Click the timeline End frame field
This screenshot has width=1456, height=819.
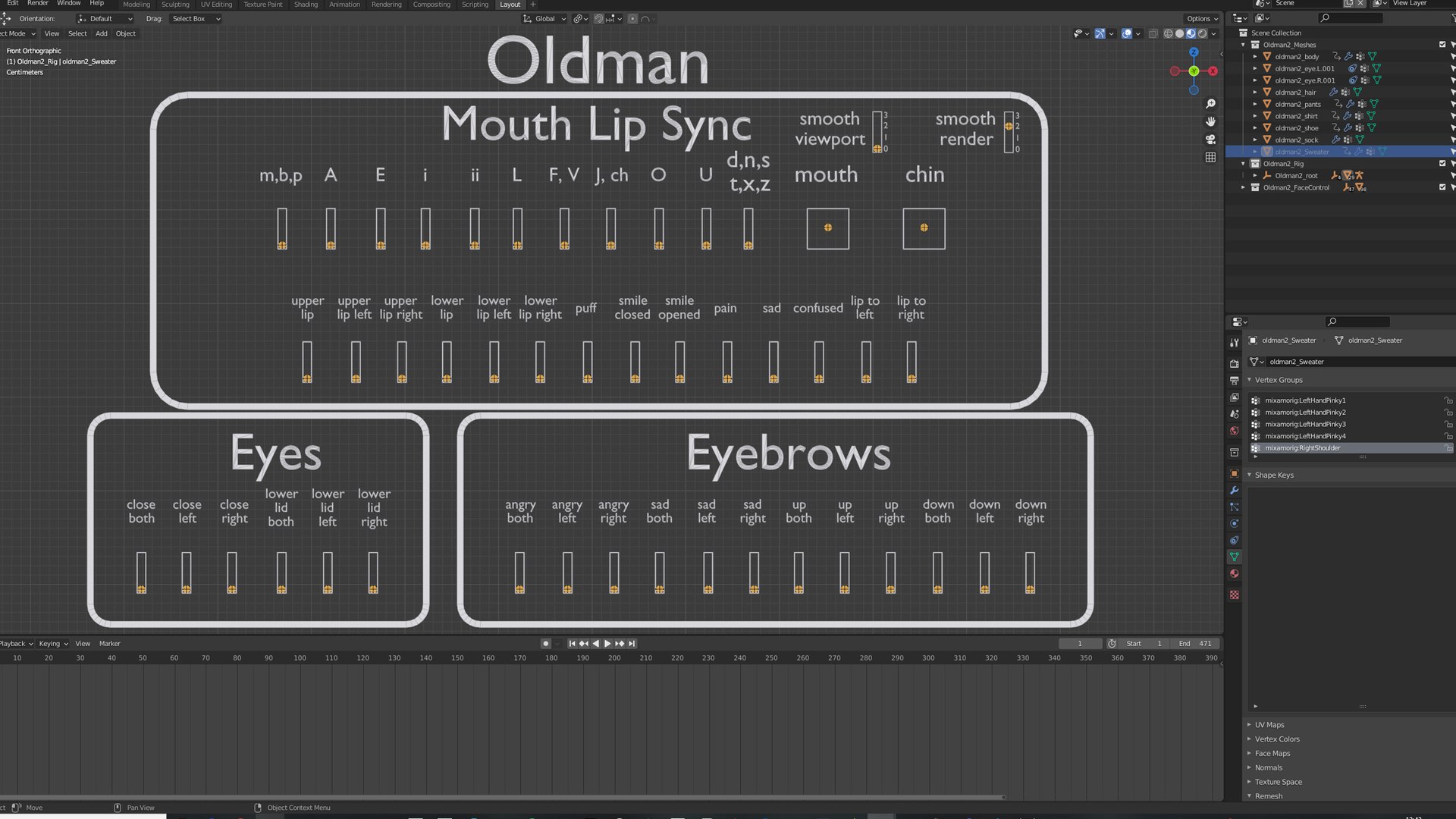click(1195, 643)
